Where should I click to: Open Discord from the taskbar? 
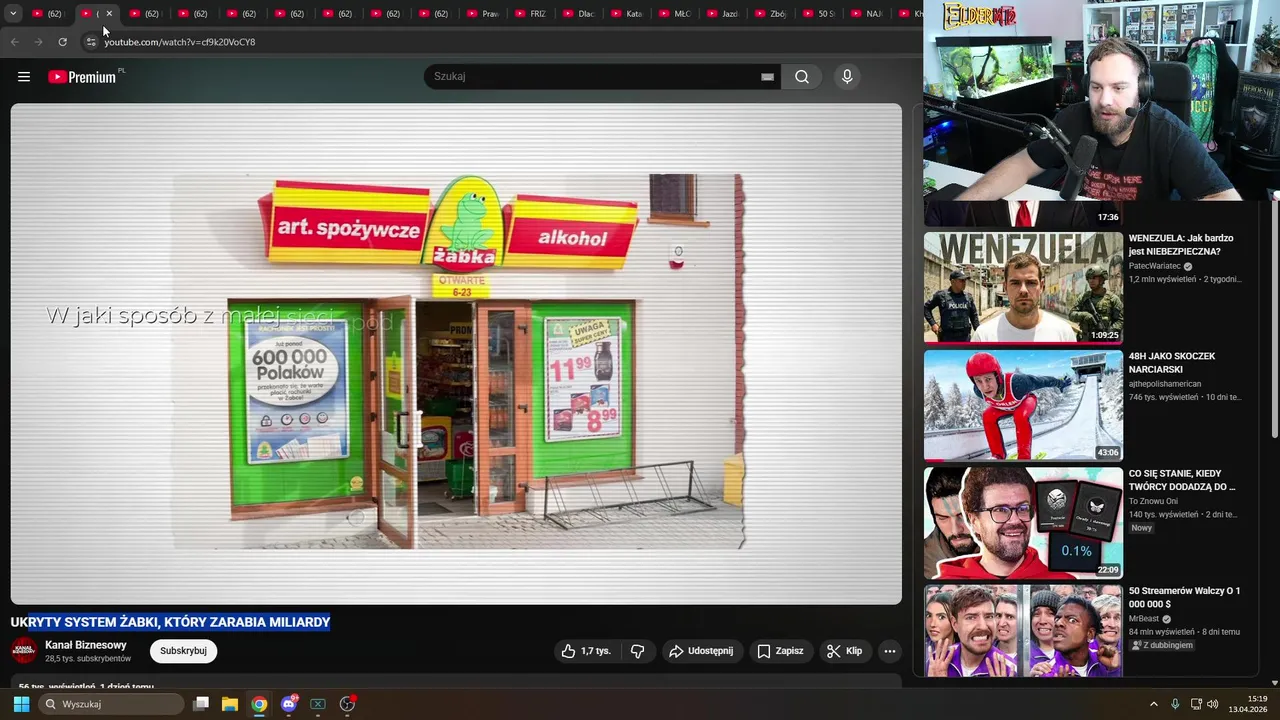pyautogui.click(x=289, y=704)
